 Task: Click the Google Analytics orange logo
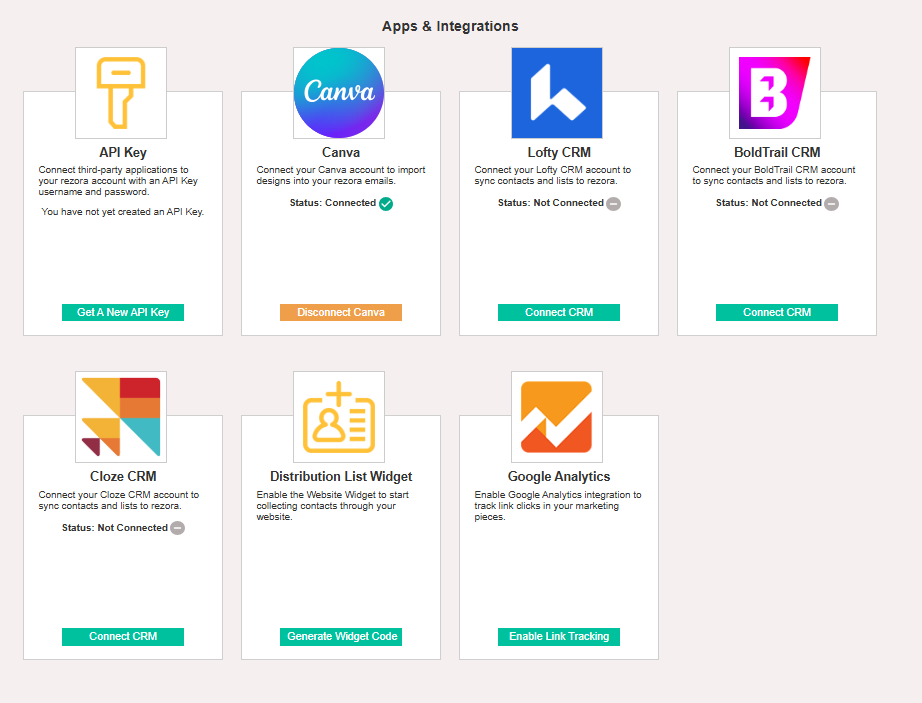point(557,417)
